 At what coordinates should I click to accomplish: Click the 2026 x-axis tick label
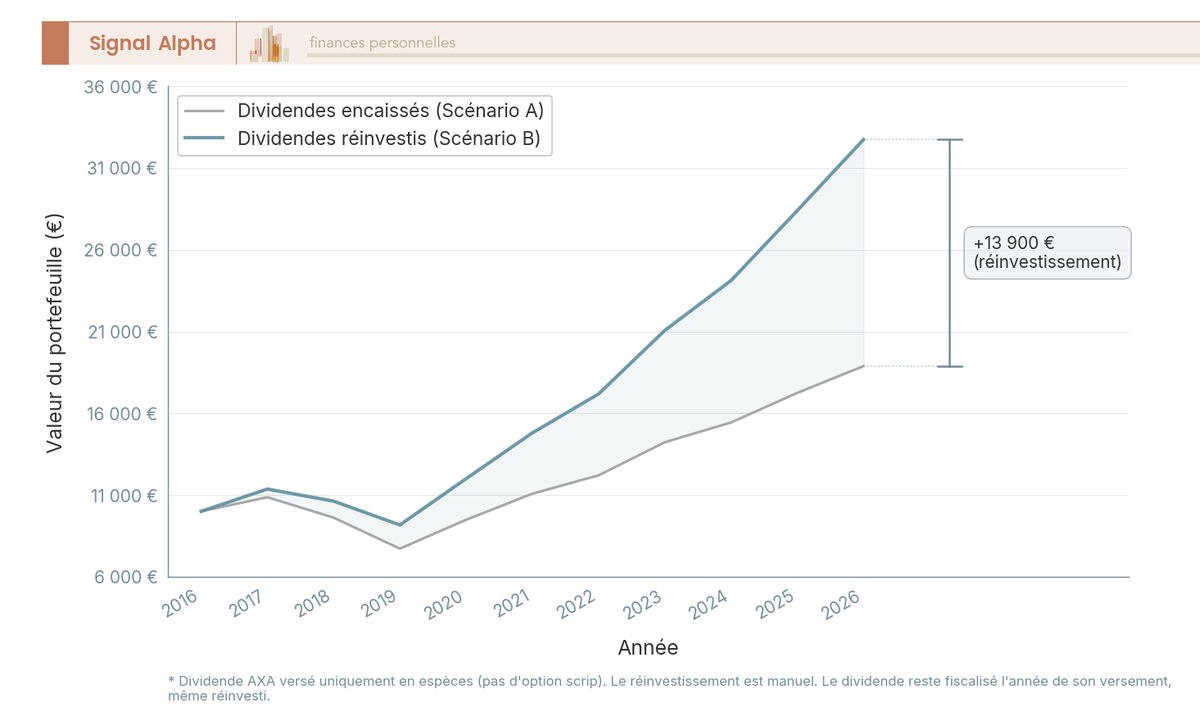point(841,604)
